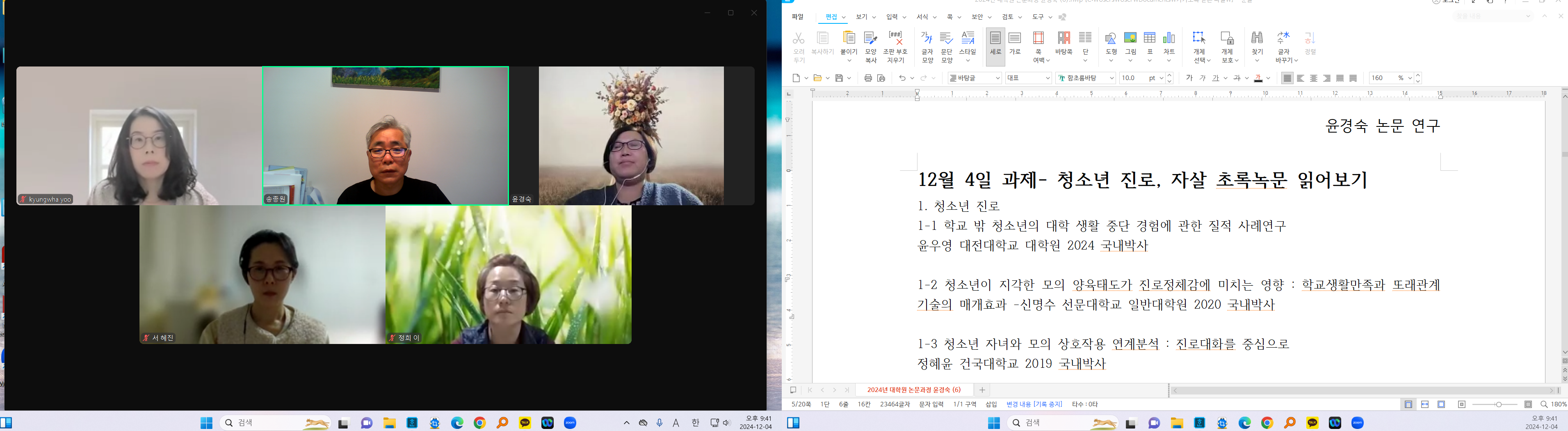The width and height of the screenshot is (1568, 431).
Task: Open KakaoTalk from the right taskbar
Action: (x=1312, y=423)
